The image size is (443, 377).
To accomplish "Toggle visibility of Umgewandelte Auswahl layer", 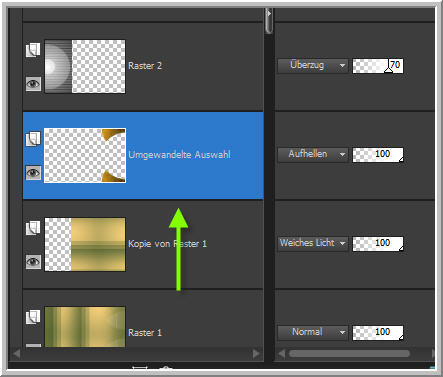I will tap(33, 173).
